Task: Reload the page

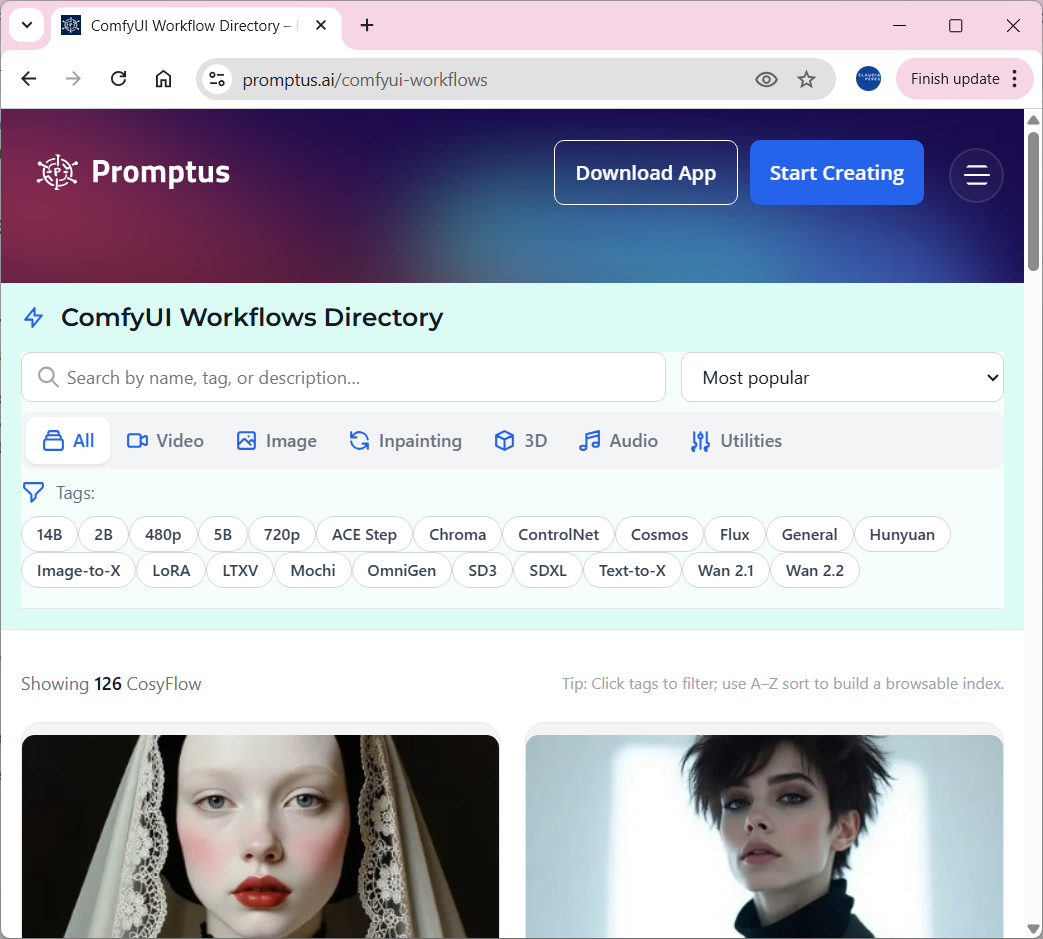Action: (x=118, y=79)
